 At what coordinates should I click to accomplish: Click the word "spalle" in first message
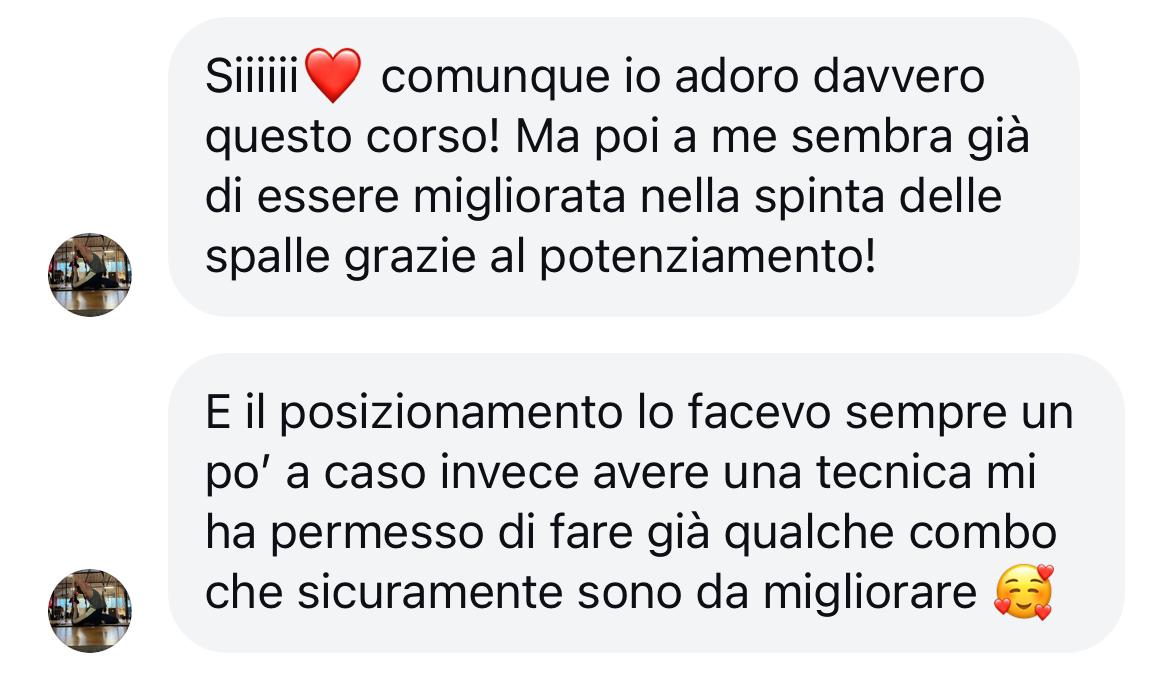(267, 259)
